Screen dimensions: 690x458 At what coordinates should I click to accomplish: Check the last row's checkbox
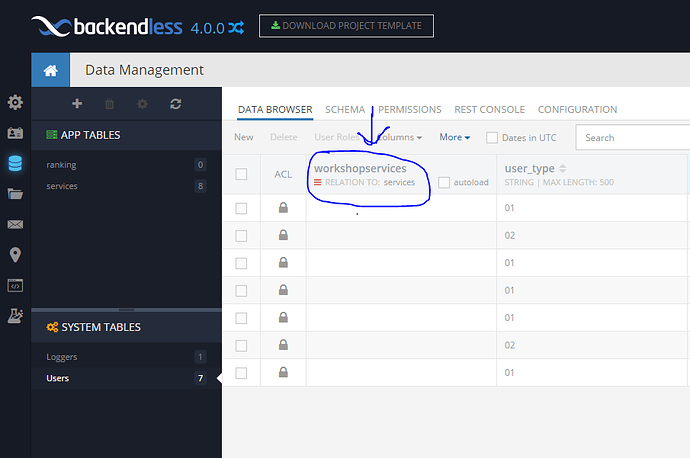click(241, 373)
